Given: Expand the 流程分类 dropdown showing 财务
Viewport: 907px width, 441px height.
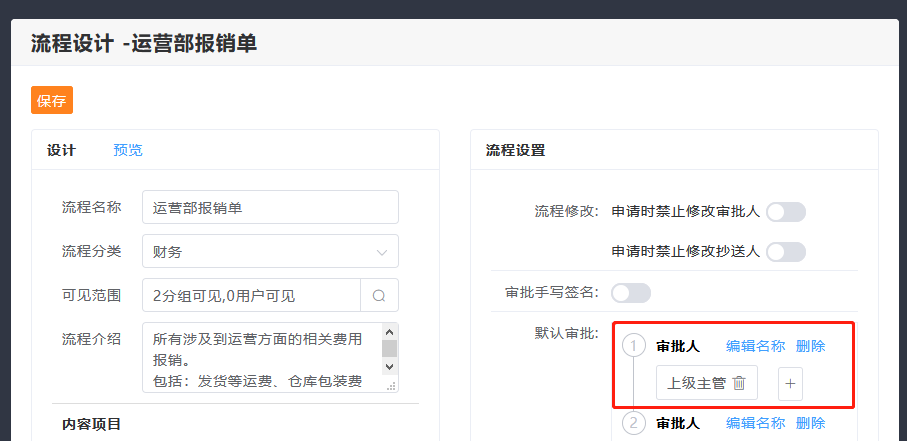Looking at the screenshot, I should coord(270,252).
